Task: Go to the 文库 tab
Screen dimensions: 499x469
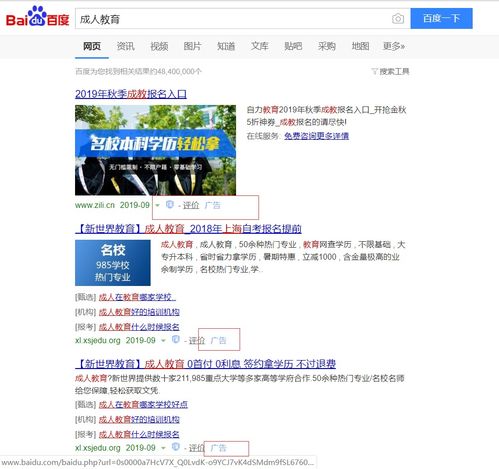Action: (259, 46)
